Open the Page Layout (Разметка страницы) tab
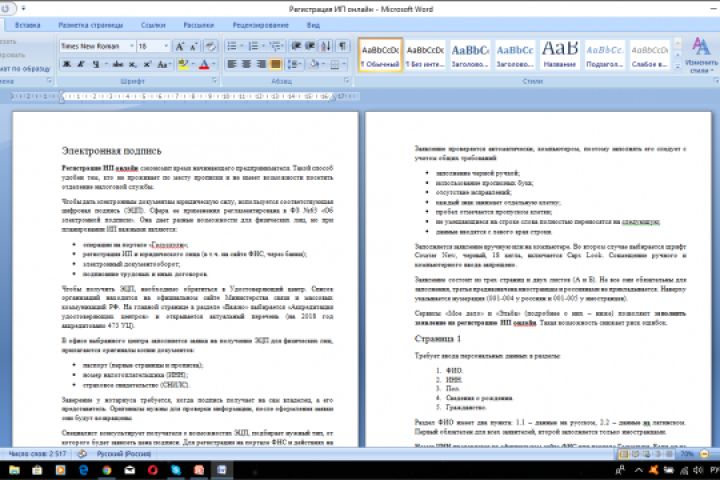Image resolution: width=720 pixels, height=480 pixels. click(90, 25)
